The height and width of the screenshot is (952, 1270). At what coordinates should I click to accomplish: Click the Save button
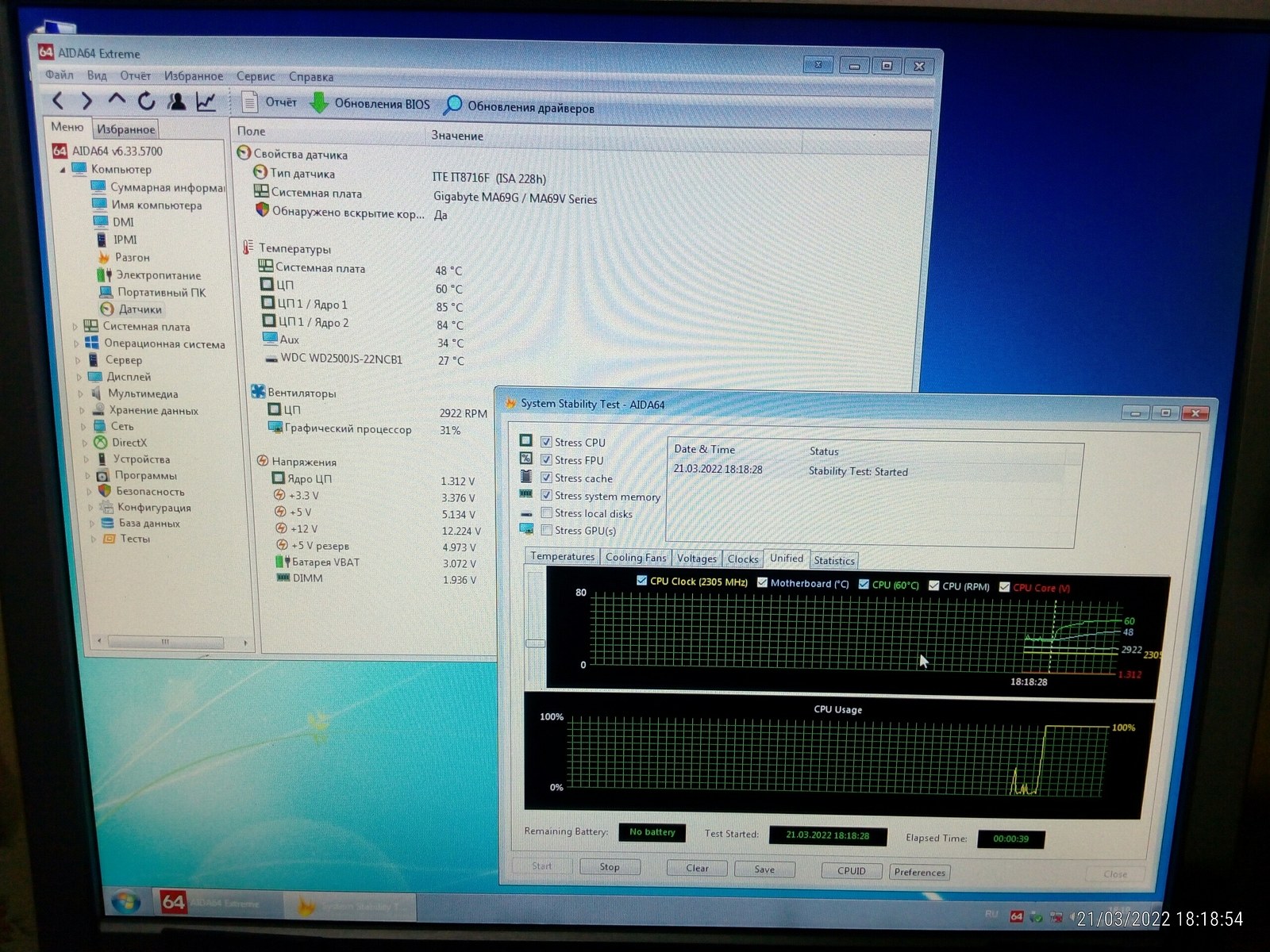click(x=764, y=869)
